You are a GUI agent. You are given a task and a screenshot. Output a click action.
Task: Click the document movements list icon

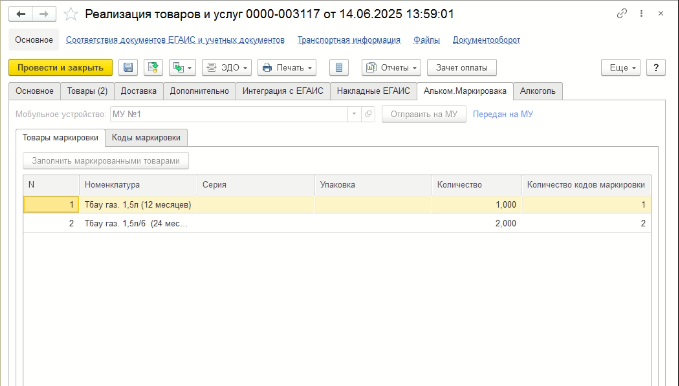[x=339, y=68]
